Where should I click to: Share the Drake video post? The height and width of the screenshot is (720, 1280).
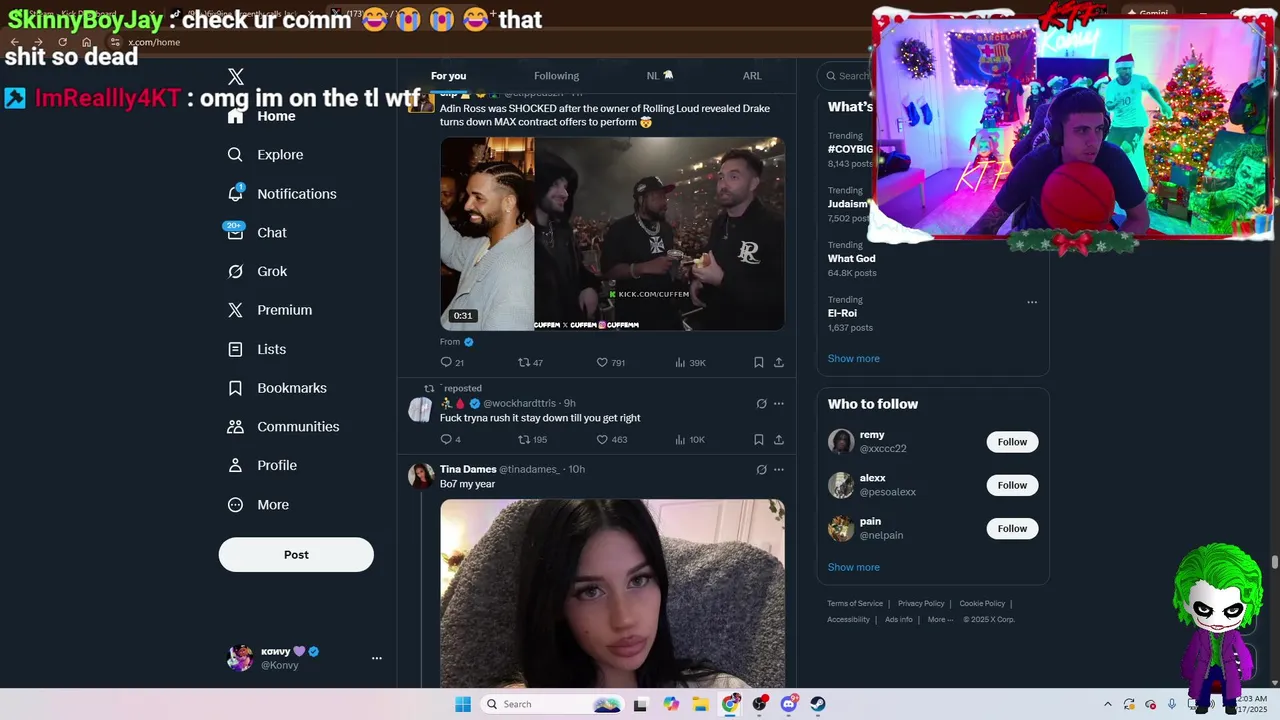[x=779, y=362]
